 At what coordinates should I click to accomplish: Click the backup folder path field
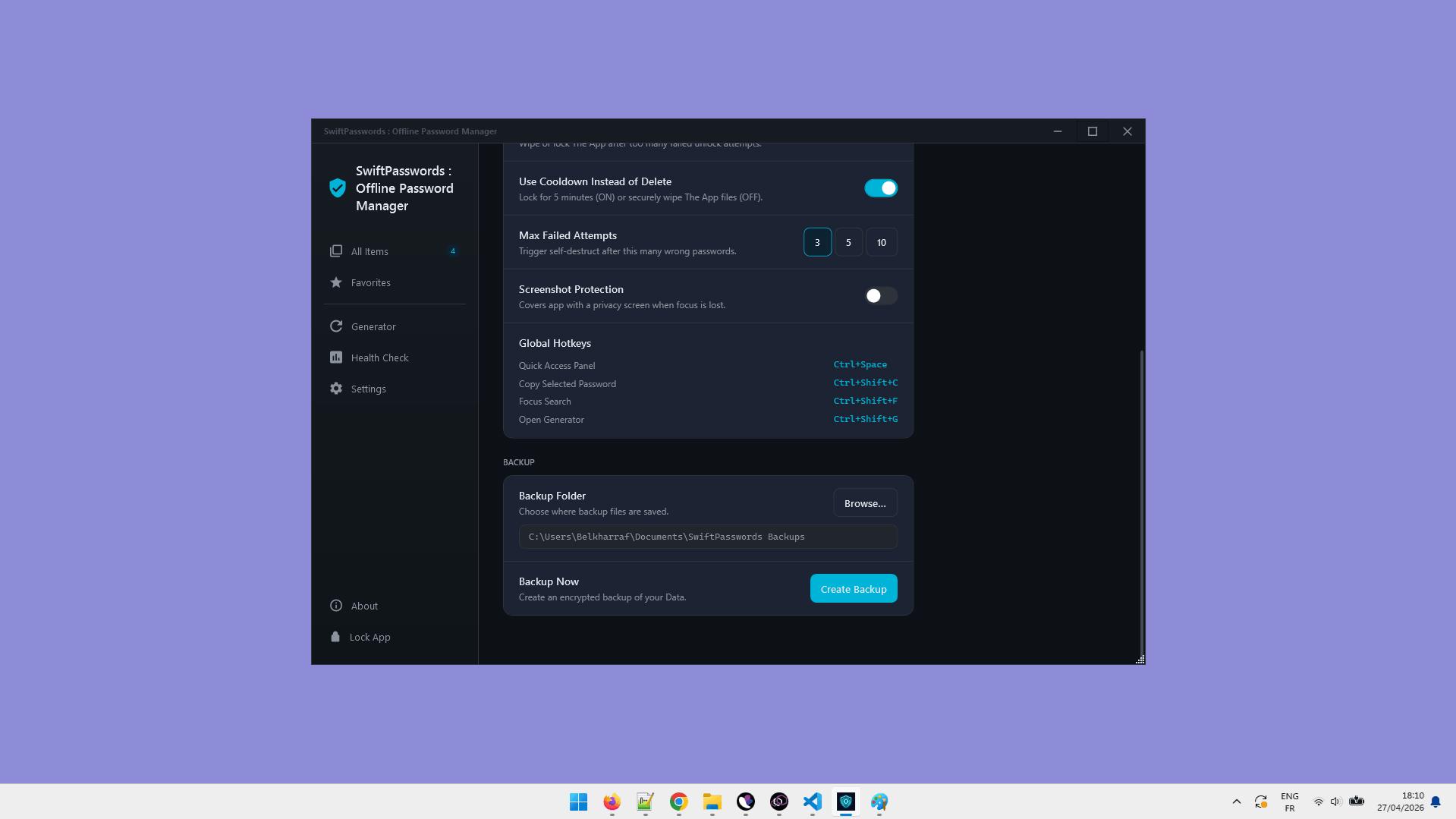click(x=708, y=537)
